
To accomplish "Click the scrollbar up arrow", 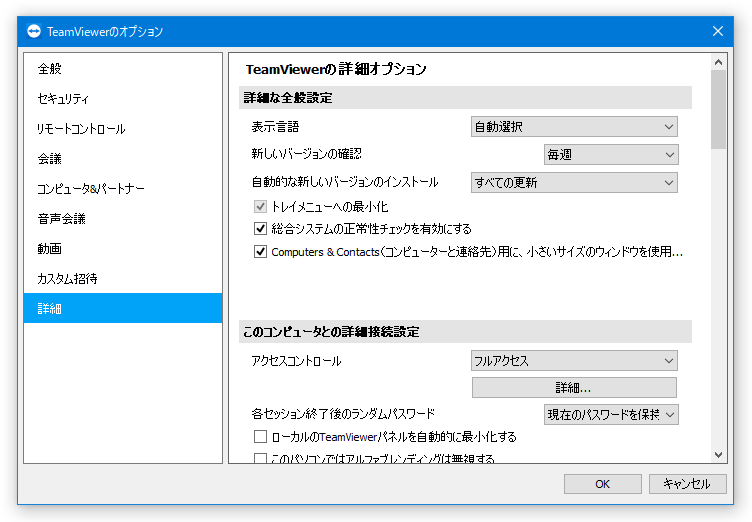I will (718, 62).
